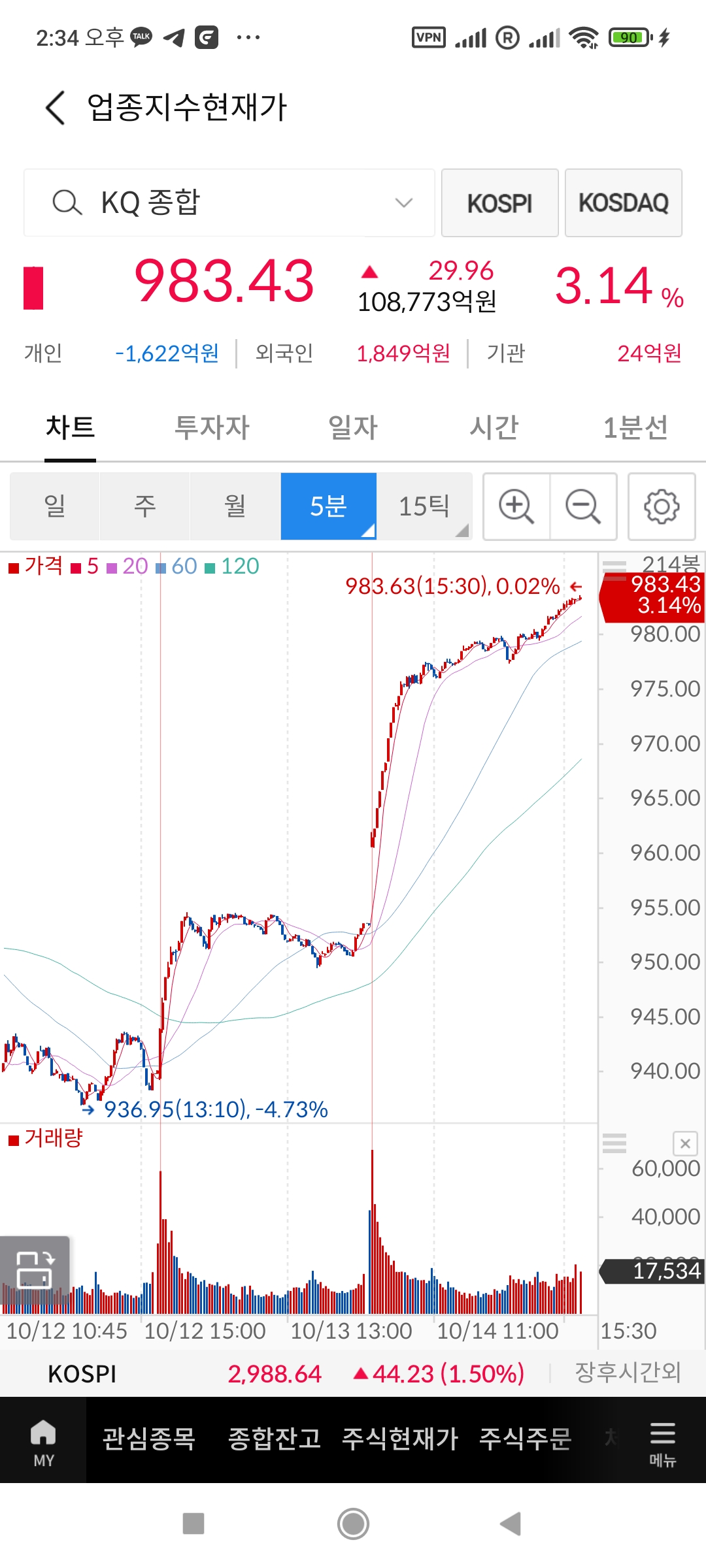Open the 메뉴 hamburger menu
This screenshot has width=706, height=1568.
pyautogui.click(x=662, y=1439)
